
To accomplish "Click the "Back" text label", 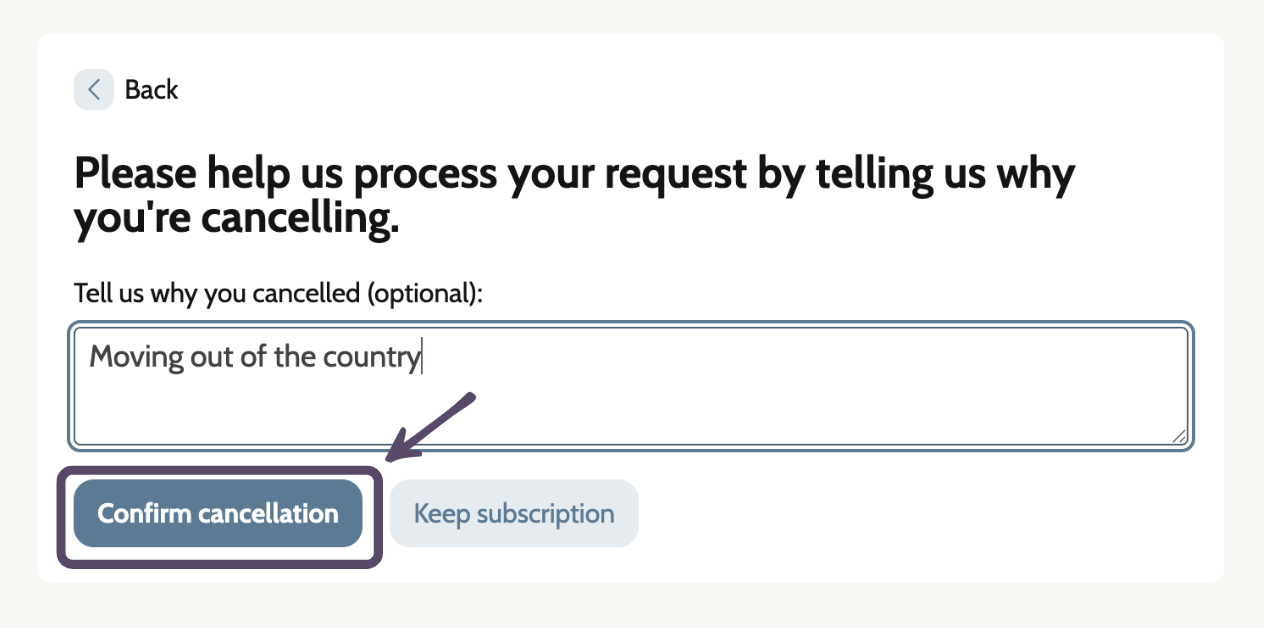I will click(x=151, y=89).
